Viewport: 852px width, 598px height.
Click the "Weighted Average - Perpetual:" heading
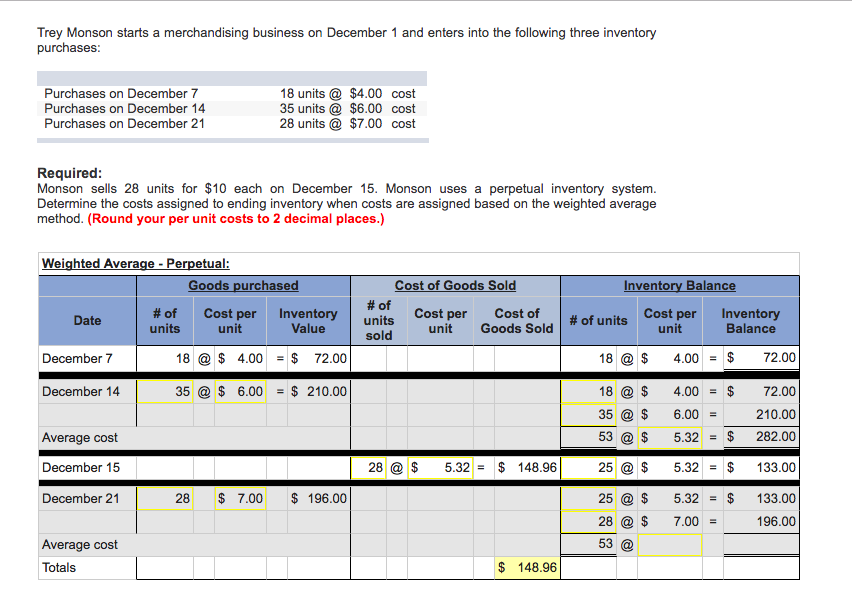pyautogui.click(x=136, y=263)
